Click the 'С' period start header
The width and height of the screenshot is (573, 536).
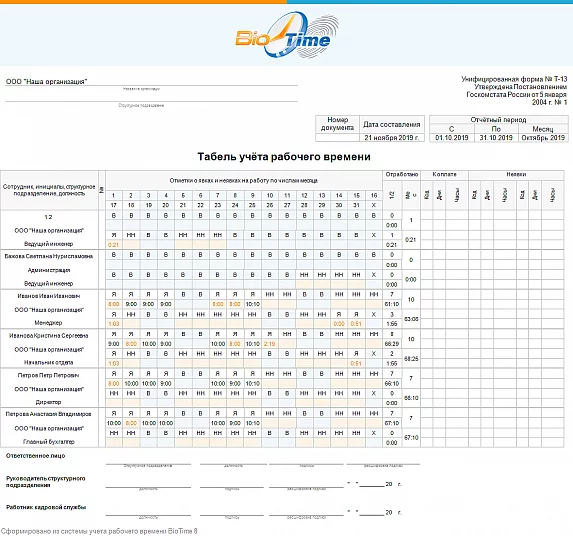coord(452,129)
